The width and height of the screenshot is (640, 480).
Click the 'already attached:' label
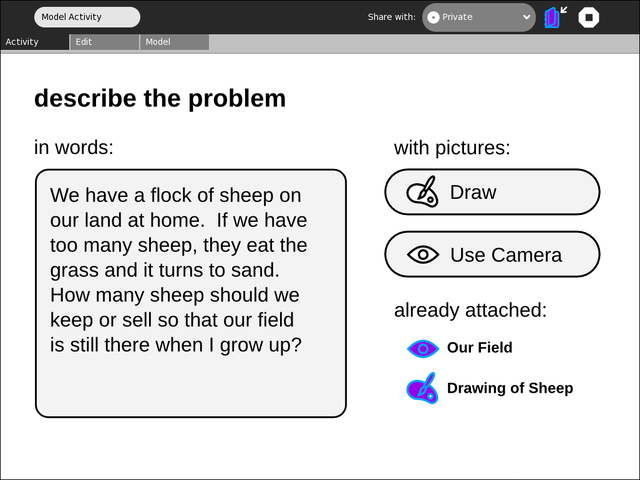point(470,310)
